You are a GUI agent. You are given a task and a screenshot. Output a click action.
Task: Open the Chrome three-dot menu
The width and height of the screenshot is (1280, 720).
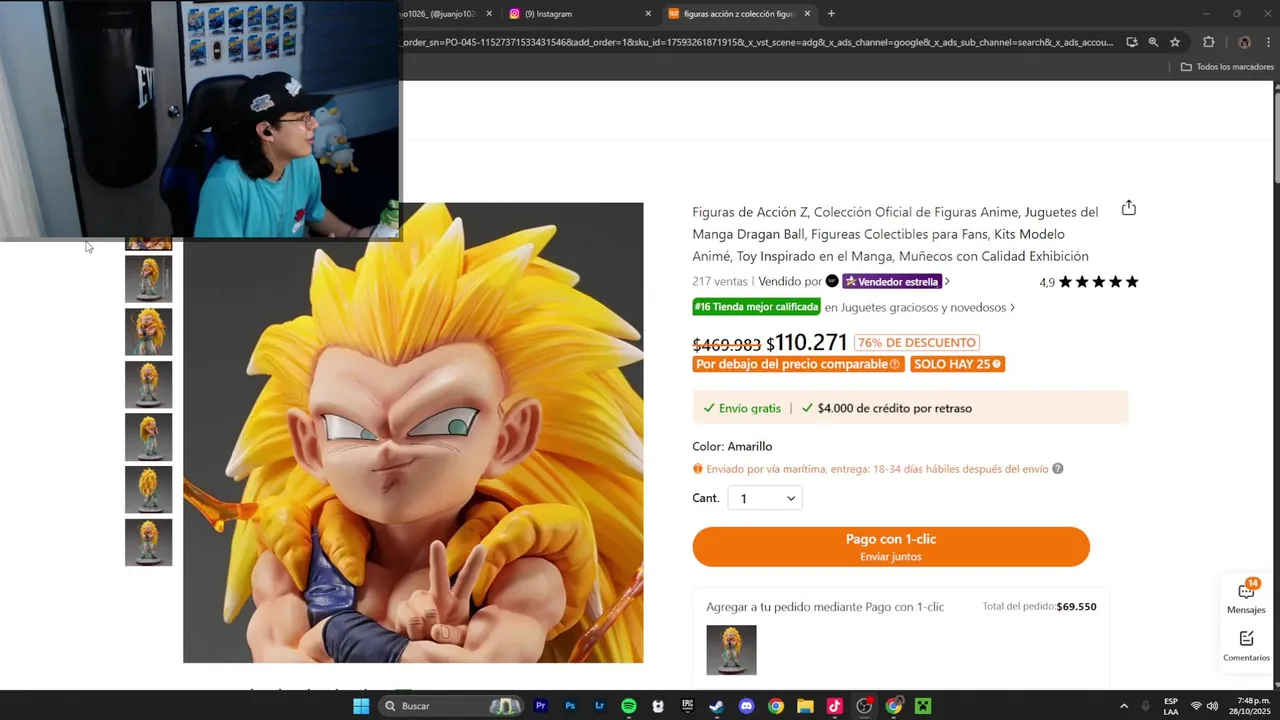(x=1268, y=42)
